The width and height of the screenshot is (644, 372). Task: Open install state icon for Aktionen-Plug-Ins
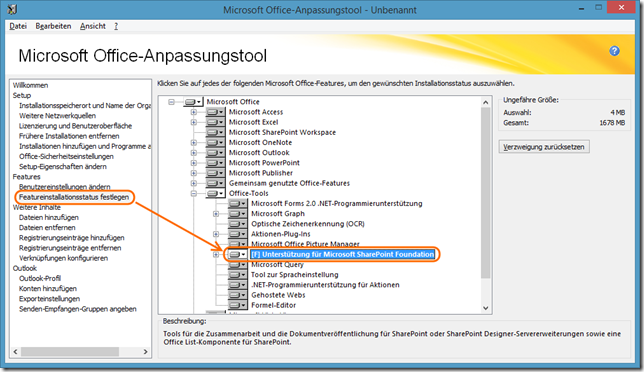pyautogui.click(x=237, y=234)
